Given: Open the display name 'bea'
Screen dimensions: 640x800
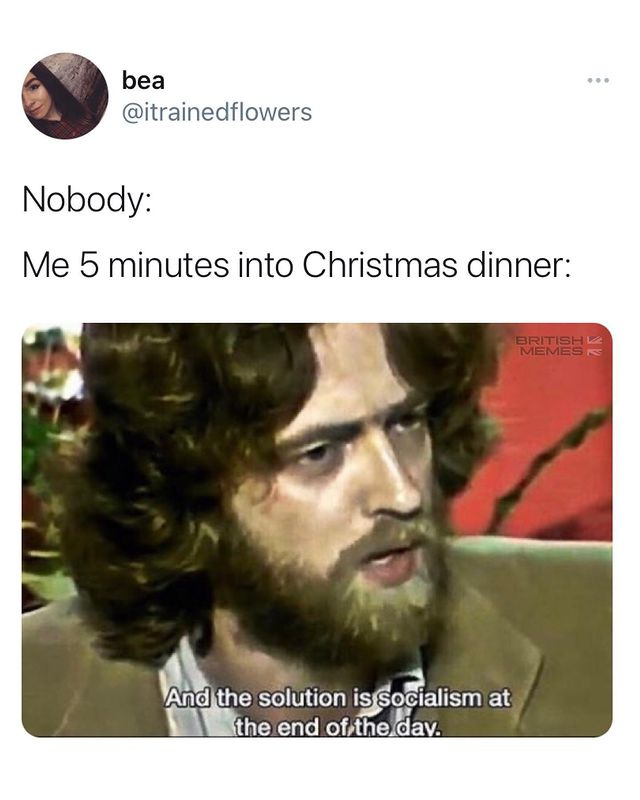Looking at the screenshot, I should (143, 81).
